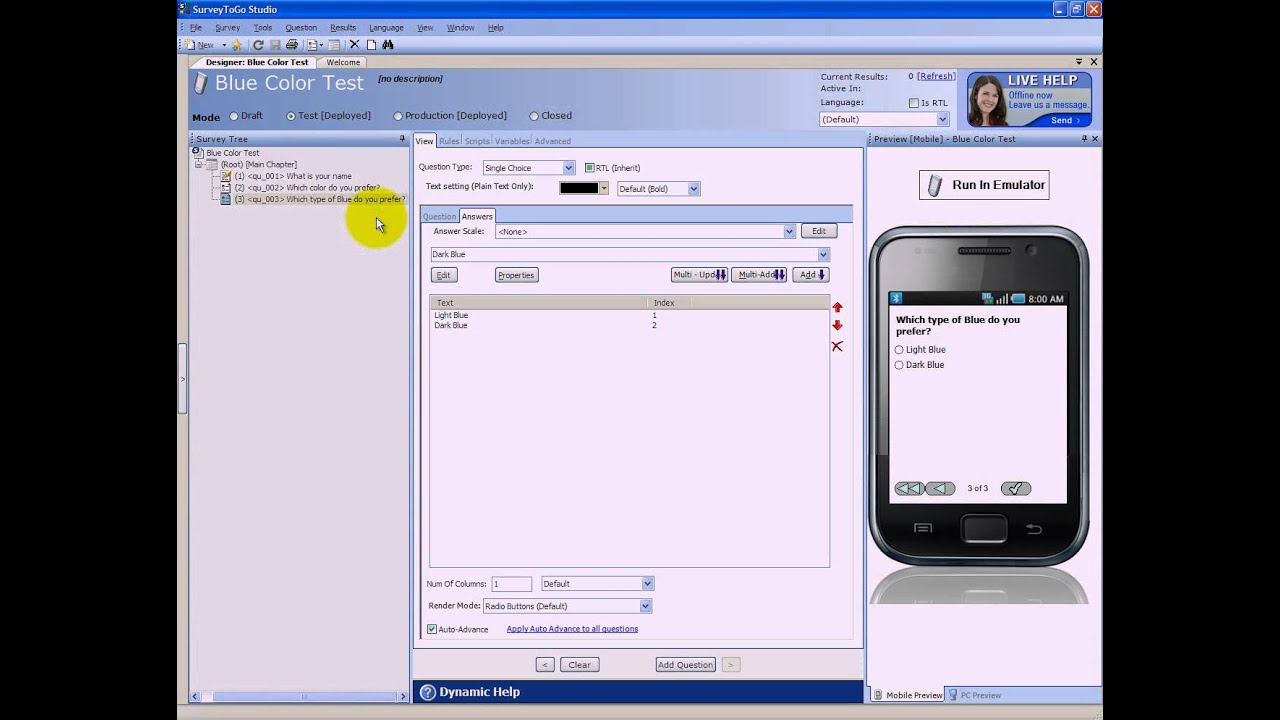Viewport: 1280px width, 720px height.
Task: Click the Refresh link beside Current Results
Action: (936, 76)
